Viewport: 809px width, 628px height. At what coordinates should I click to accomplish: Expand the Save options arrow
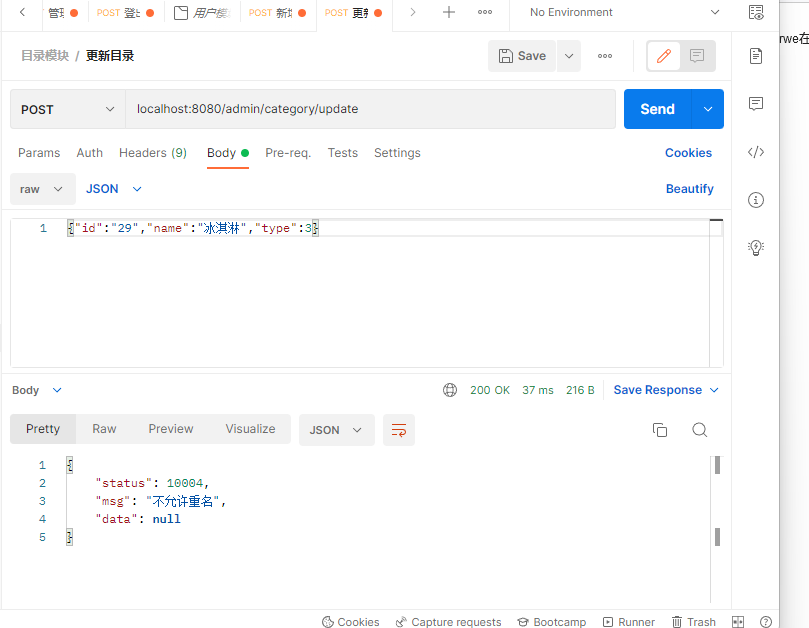[569, 56]
